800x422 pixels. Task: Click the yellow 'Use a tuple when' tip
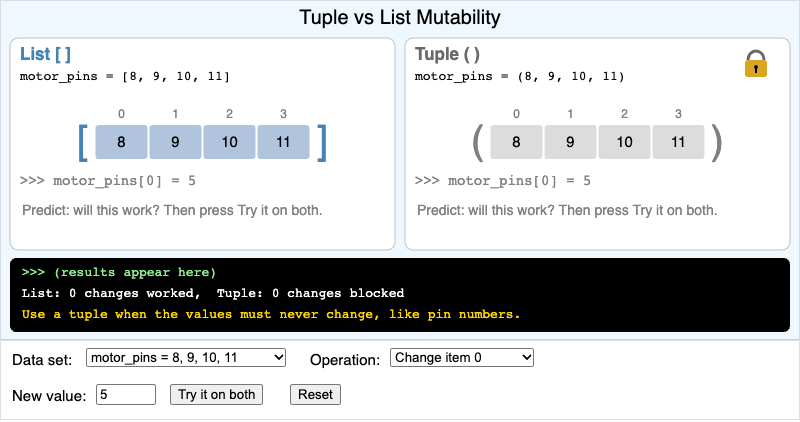(271, 314)
